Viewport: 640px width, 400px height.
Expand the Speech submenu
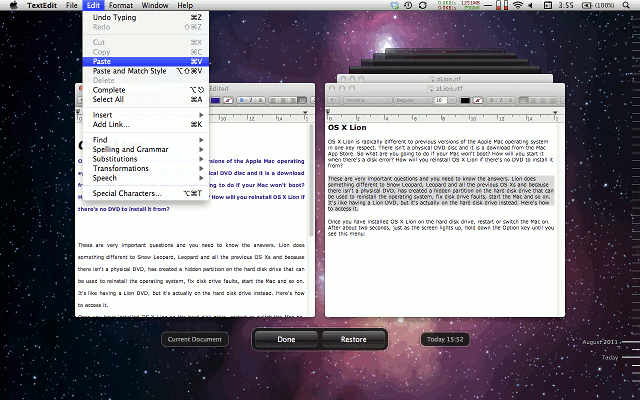146,178
